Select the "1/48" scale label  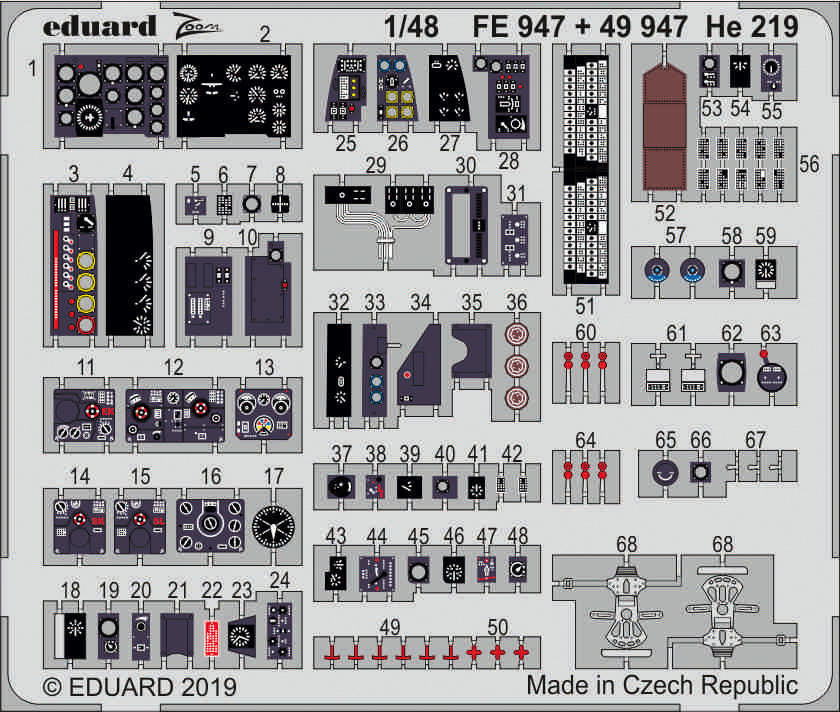[x=411, y=27]
